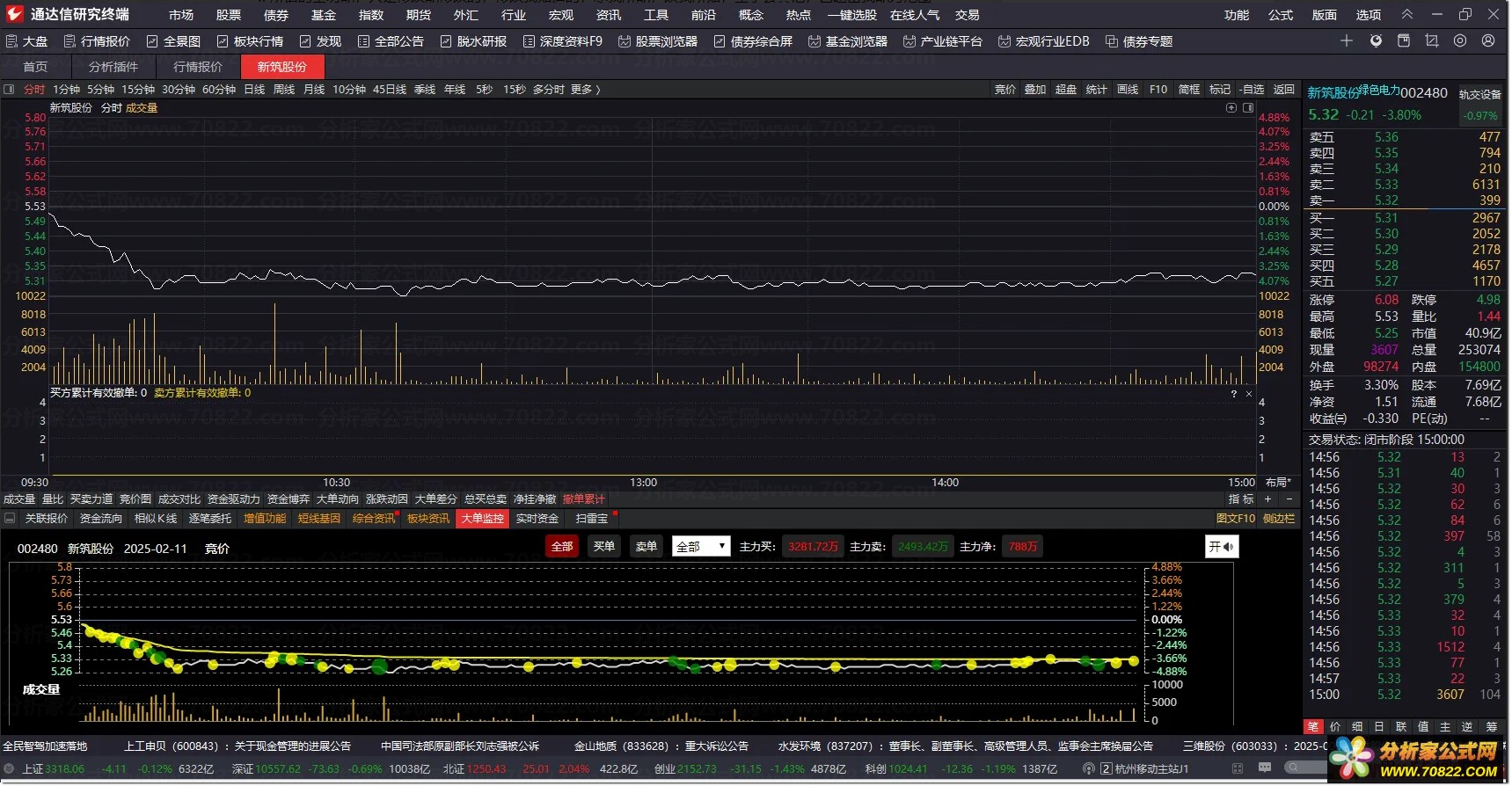Open 板块行情 sector quotes
1512x786 pixels.
tap(250, 41)
